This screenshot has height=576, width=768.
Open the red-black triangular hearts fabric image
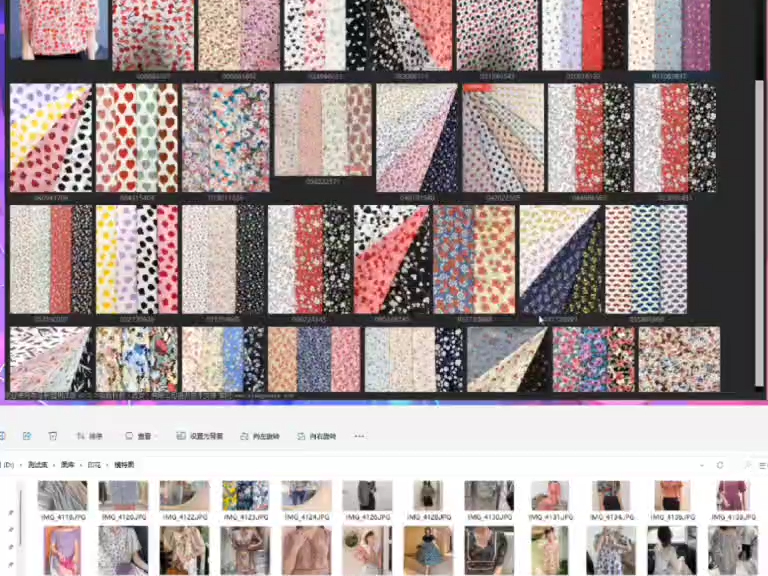392,260
